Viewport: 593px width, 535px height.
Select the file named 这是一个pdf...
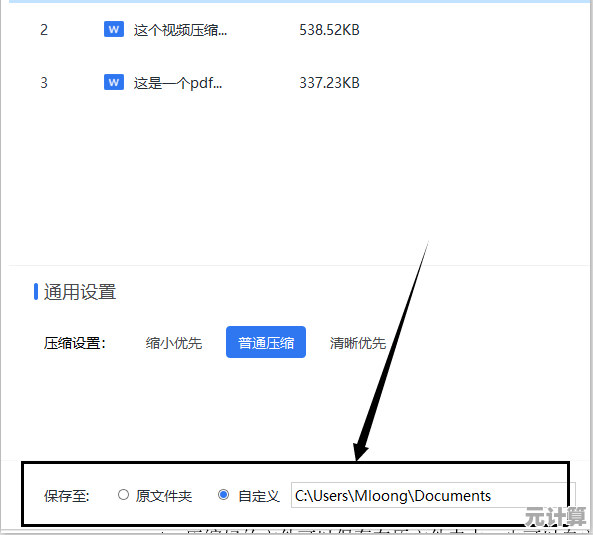click(178, 83)
